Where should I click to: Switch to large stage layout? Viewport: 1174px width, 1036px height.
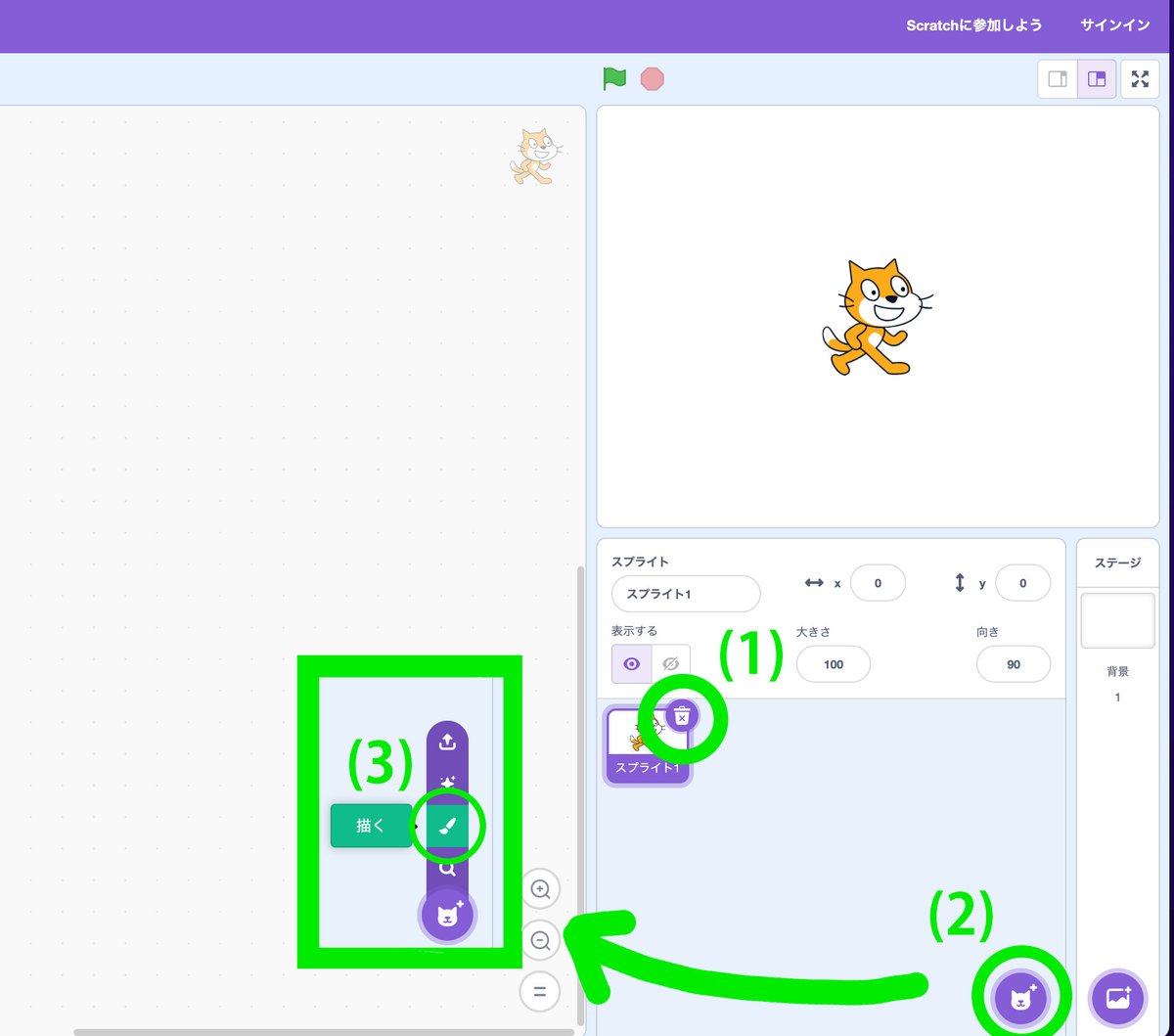(1097, 79)
